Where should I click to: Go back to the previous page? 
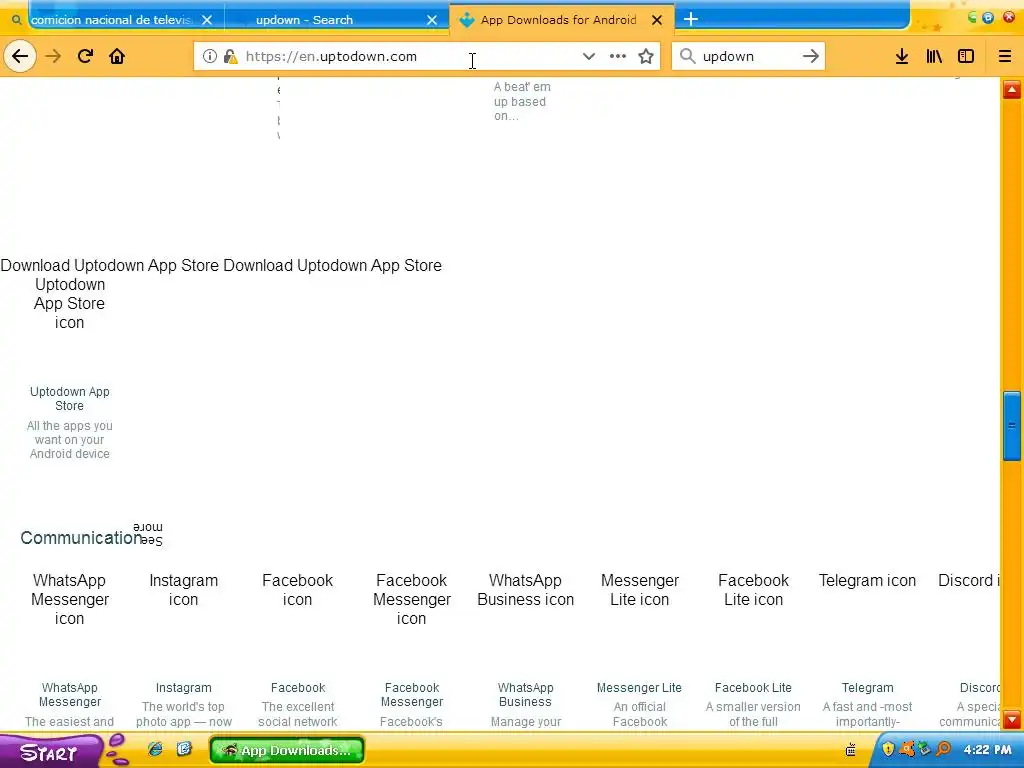point(20,56)
